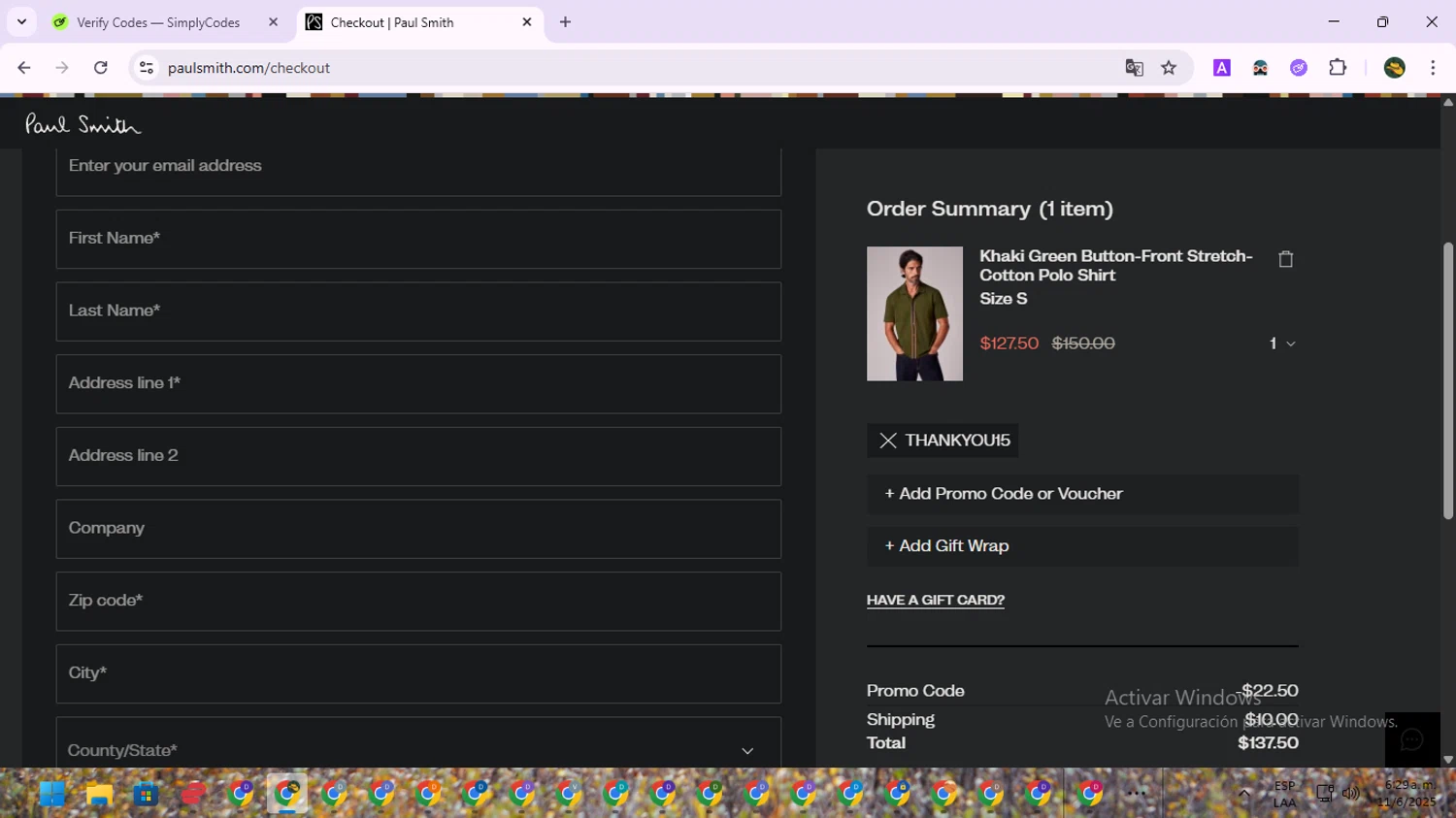The width and height of the screenshot is (1456, 818).
Task: Focus the Address line 1 field
Action: point(418,384)
